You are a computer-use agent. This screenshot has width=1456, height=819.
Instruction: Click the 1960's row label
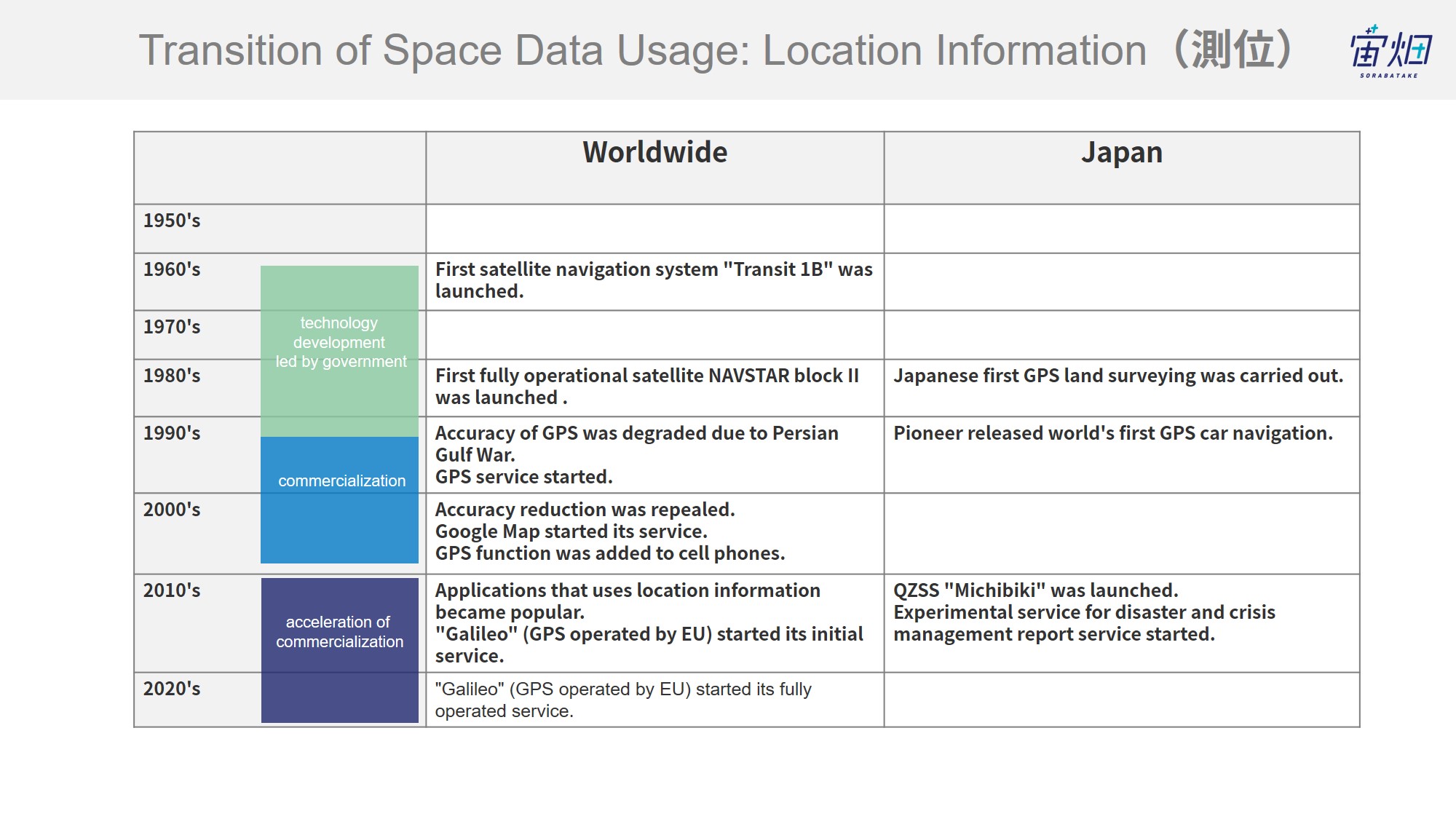pyautogui.click(x=171, y=269)
